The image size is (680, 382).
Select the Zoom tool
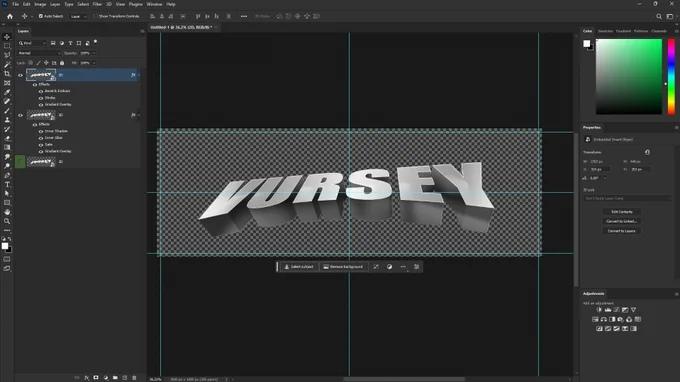pyautogui.click(x=7, y=221)
